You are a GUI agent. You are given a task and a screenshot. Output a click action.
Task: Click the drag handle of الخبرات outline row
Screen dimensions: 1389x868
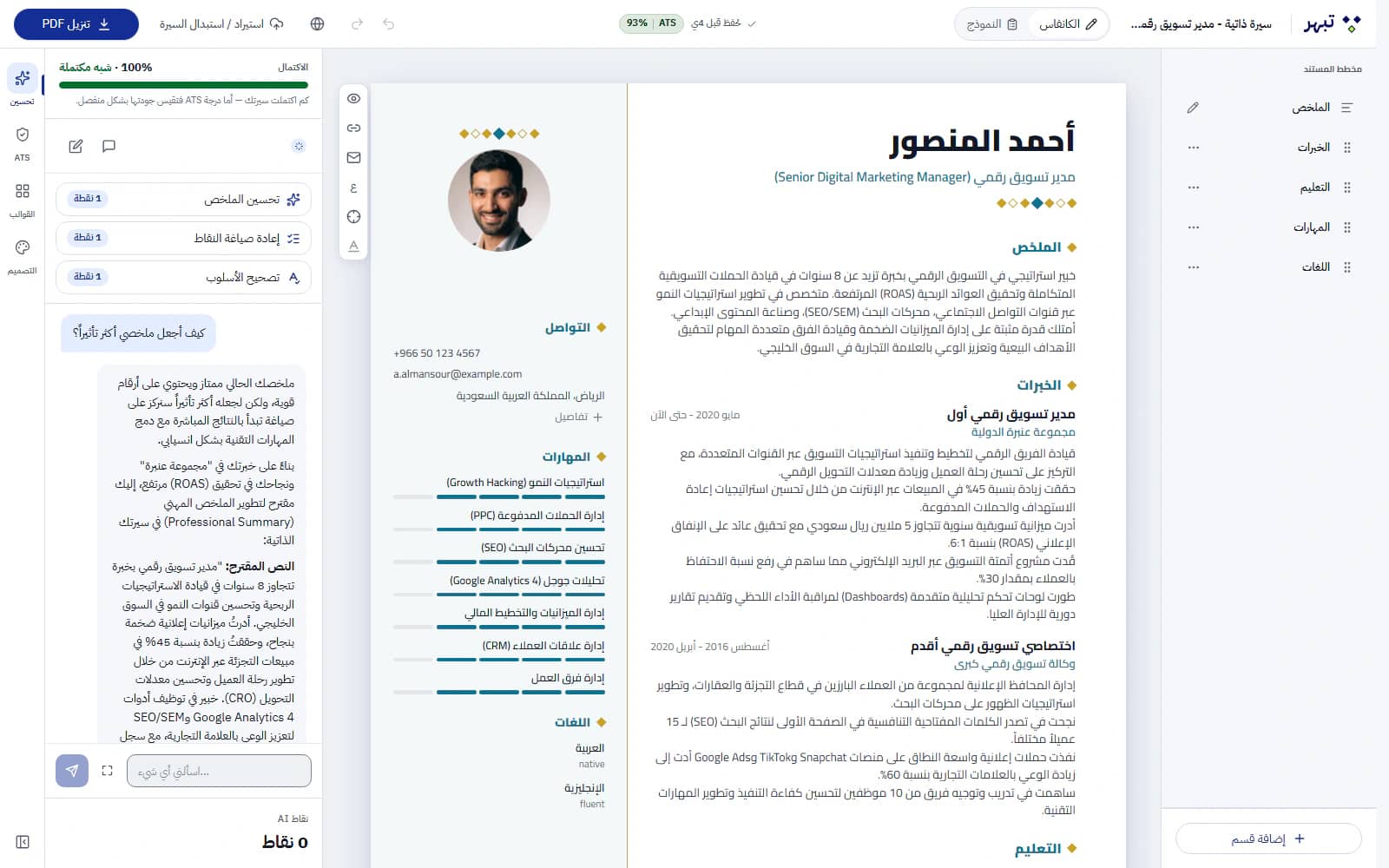(x=1347, y=148)
